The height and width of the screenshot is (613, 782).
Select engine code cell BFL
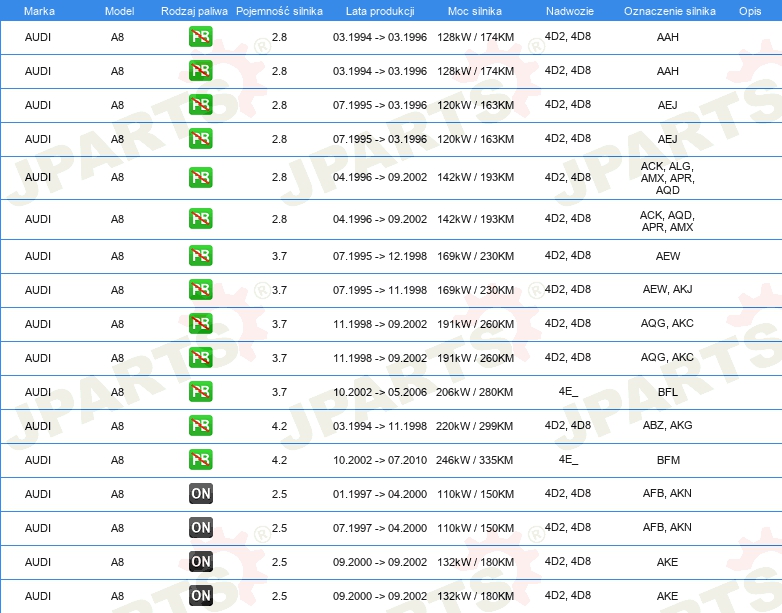pos(667,392)
